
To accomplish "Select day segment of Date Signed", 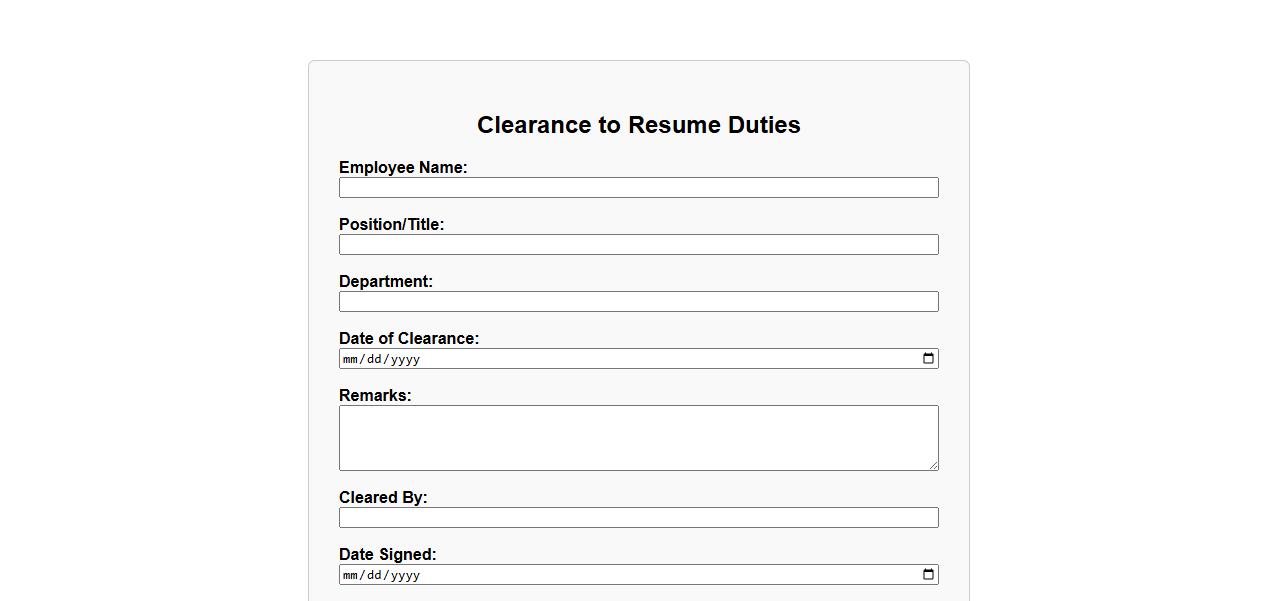I will pos(374,575).
